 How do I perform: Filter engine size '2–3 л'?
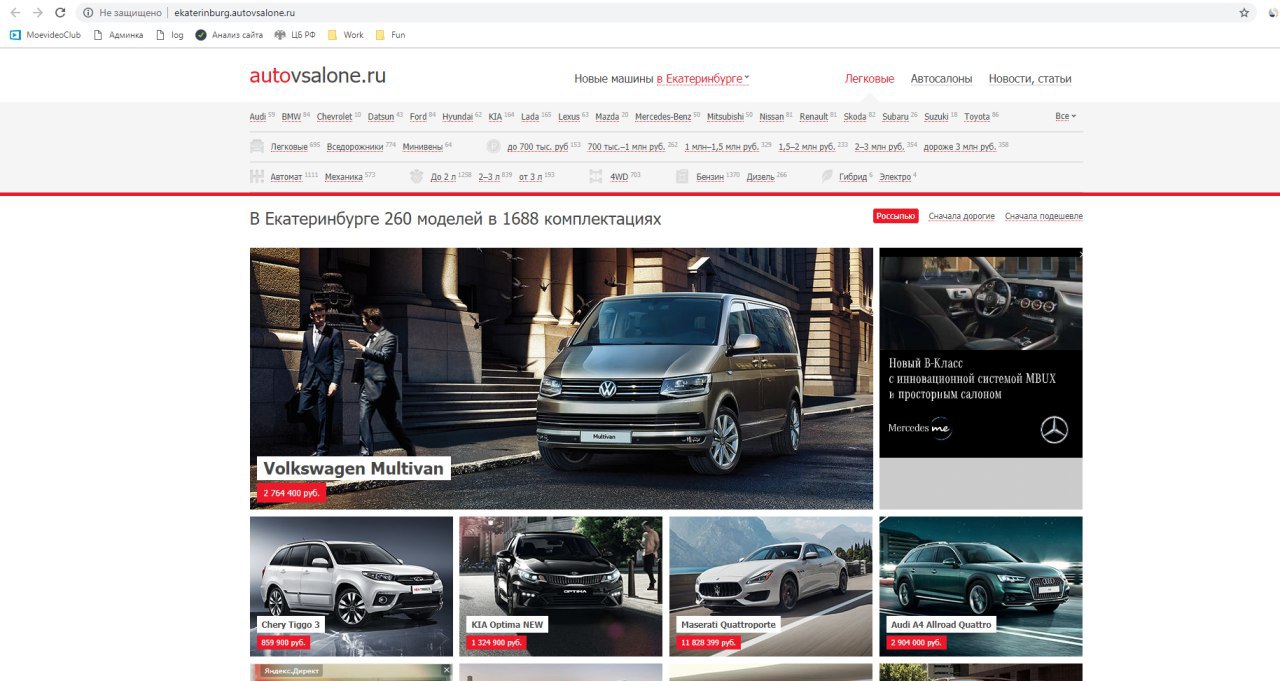click(488, 177)
